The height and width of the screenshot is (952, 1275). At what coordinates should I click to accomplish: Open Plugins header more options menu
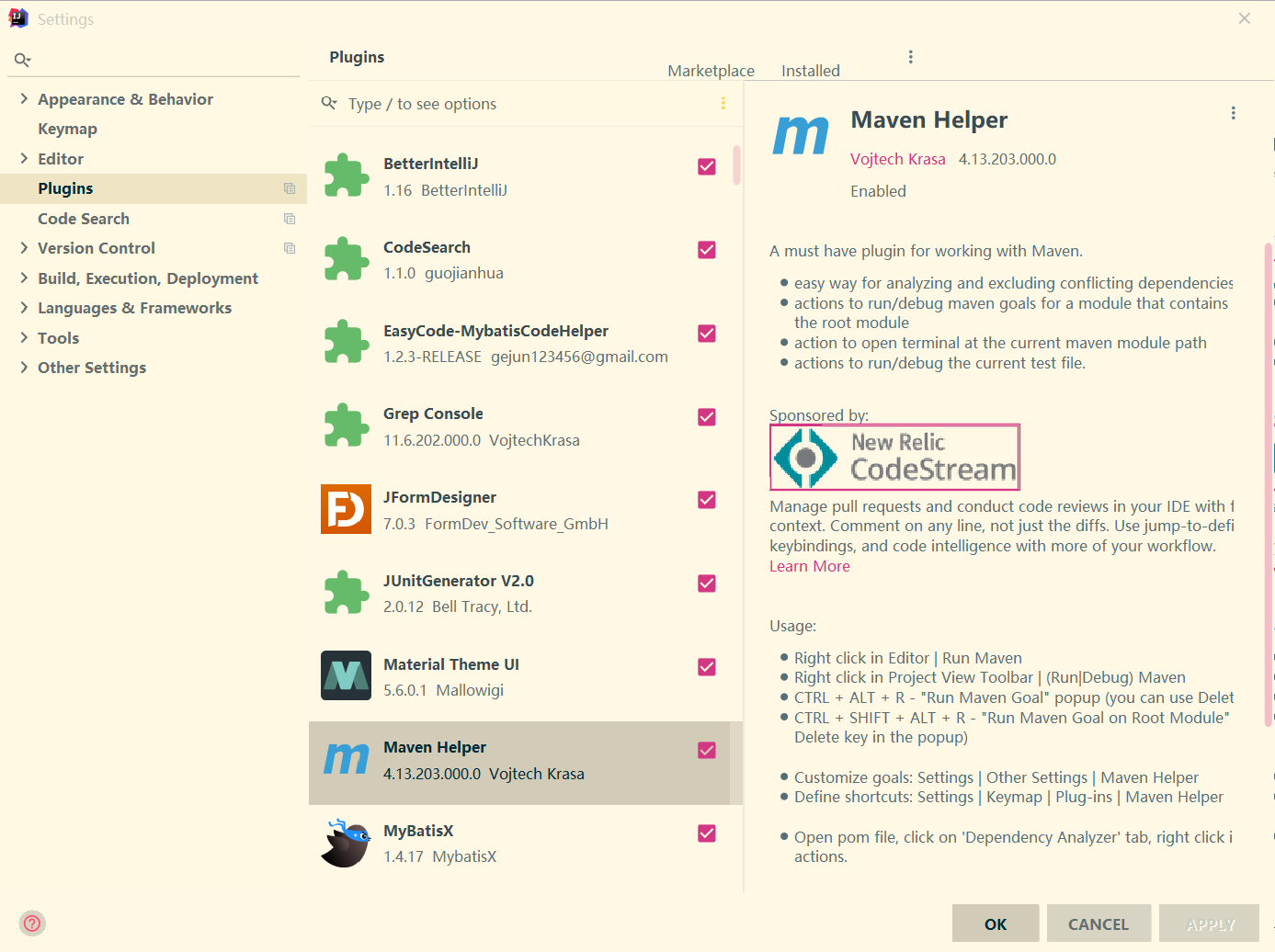pyautogui.click(x=911, y=57)
